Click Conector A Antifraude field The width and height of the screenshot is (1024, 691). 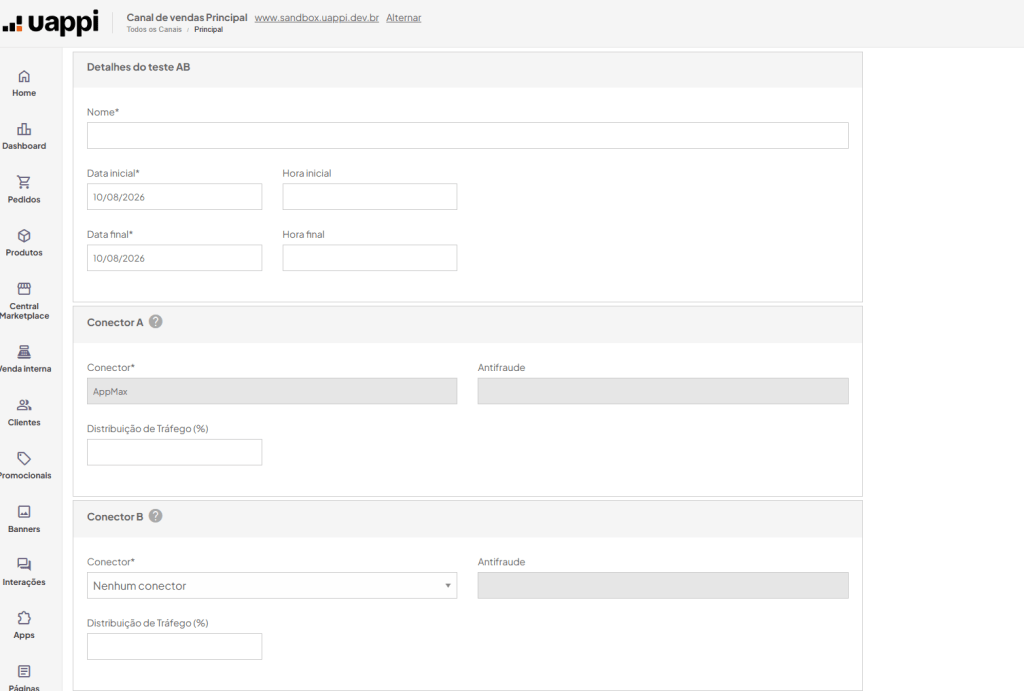(x=663, y=391)
